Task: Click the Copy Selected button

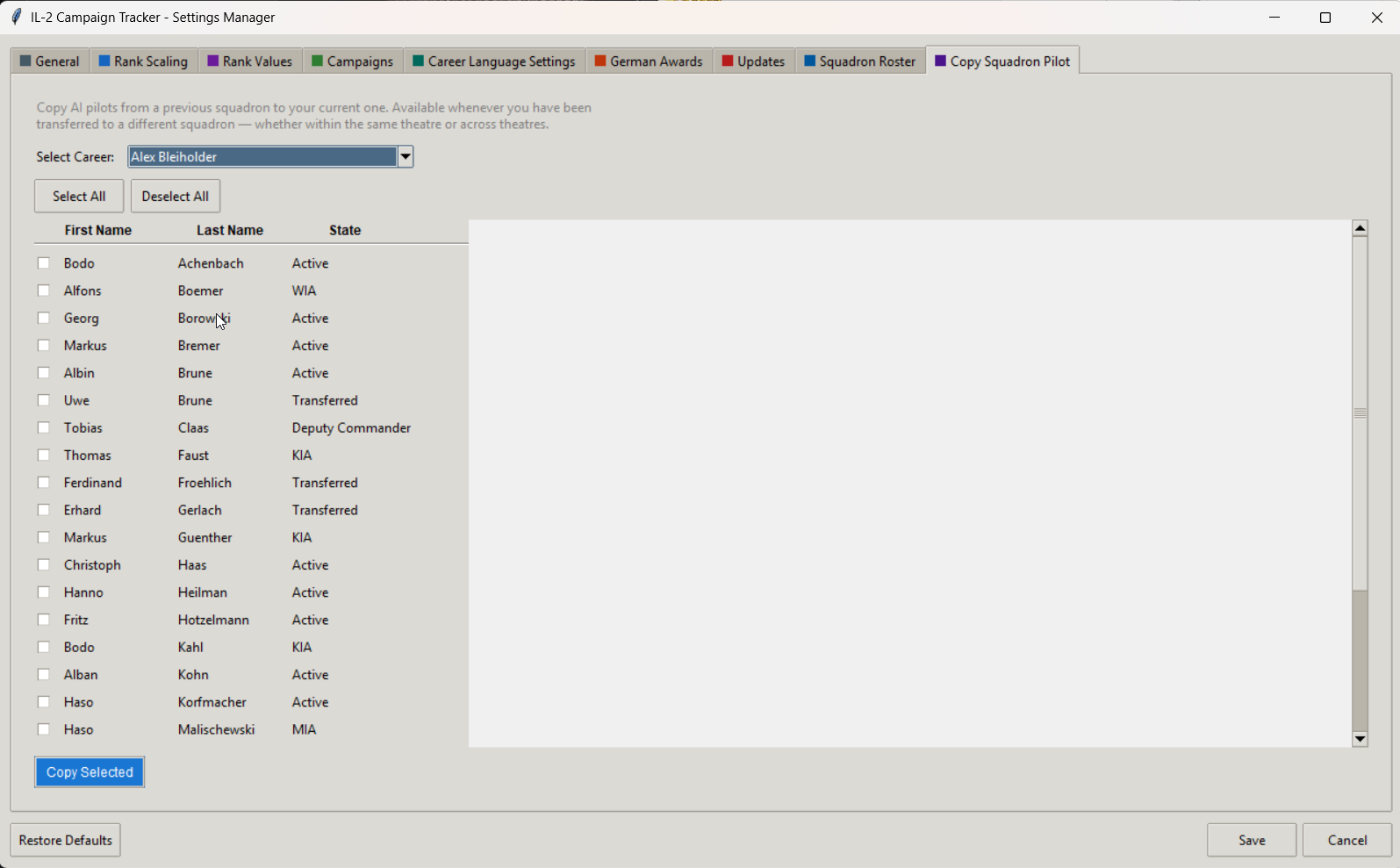Action: [90, 772]
